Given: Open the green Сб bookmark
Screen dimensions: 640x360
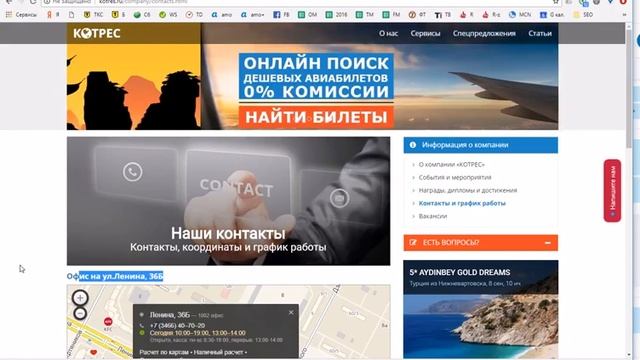Looking at the screenshot, I should coord(142,15).
